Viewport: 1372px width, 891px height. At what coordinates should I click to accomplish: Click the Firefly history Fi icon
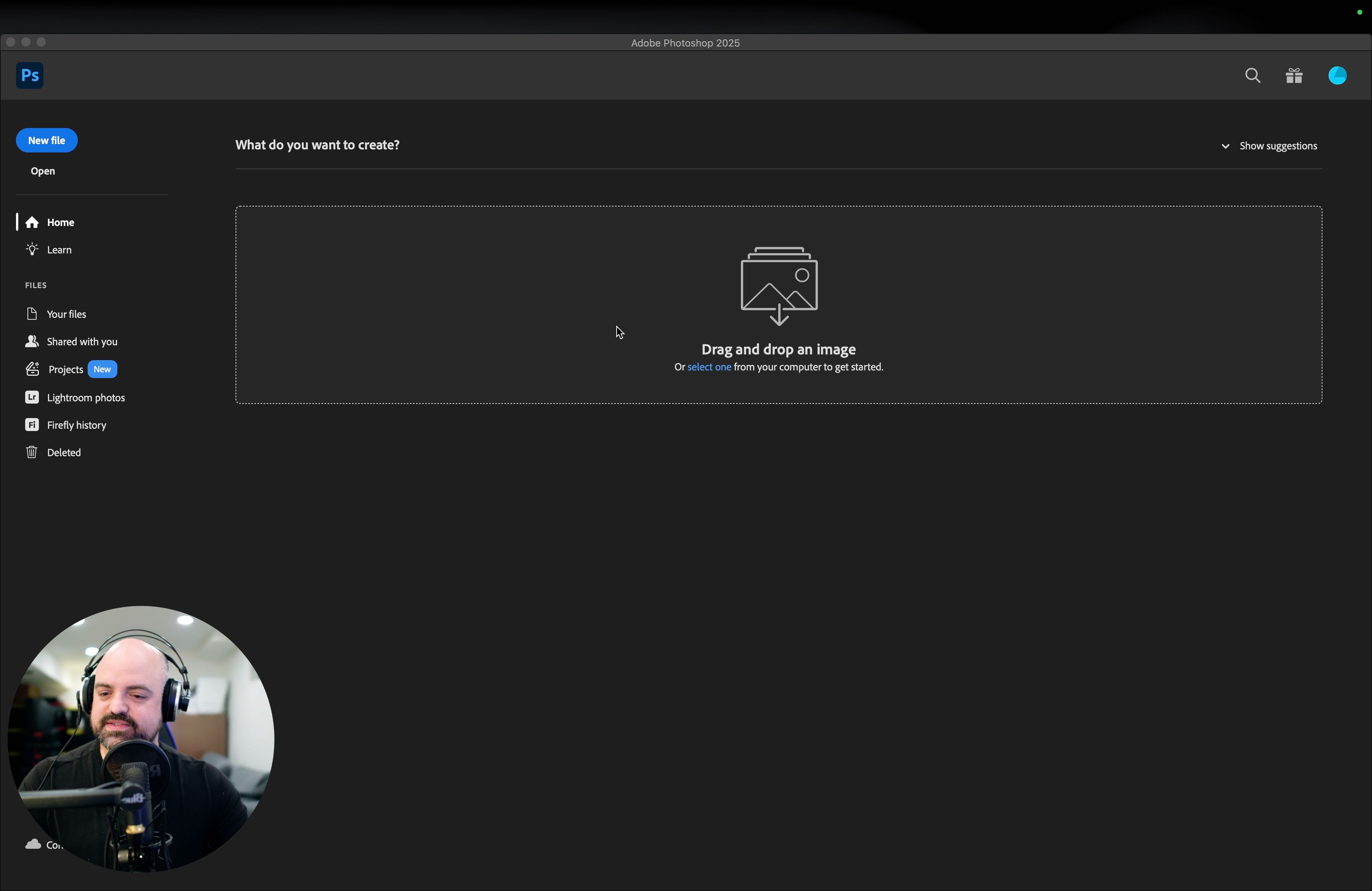tap(32, 425)
